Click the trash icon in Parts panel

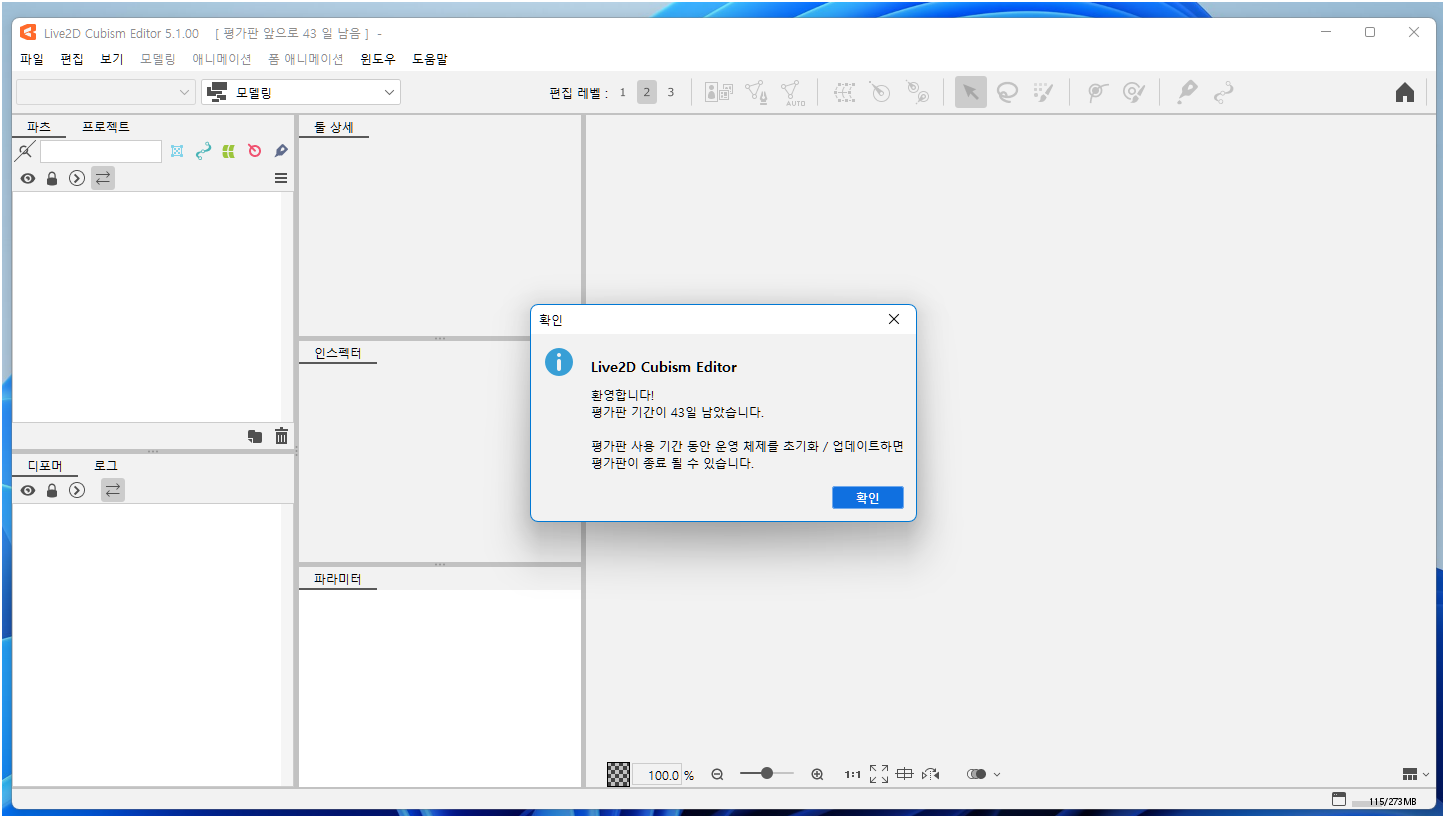282,436
